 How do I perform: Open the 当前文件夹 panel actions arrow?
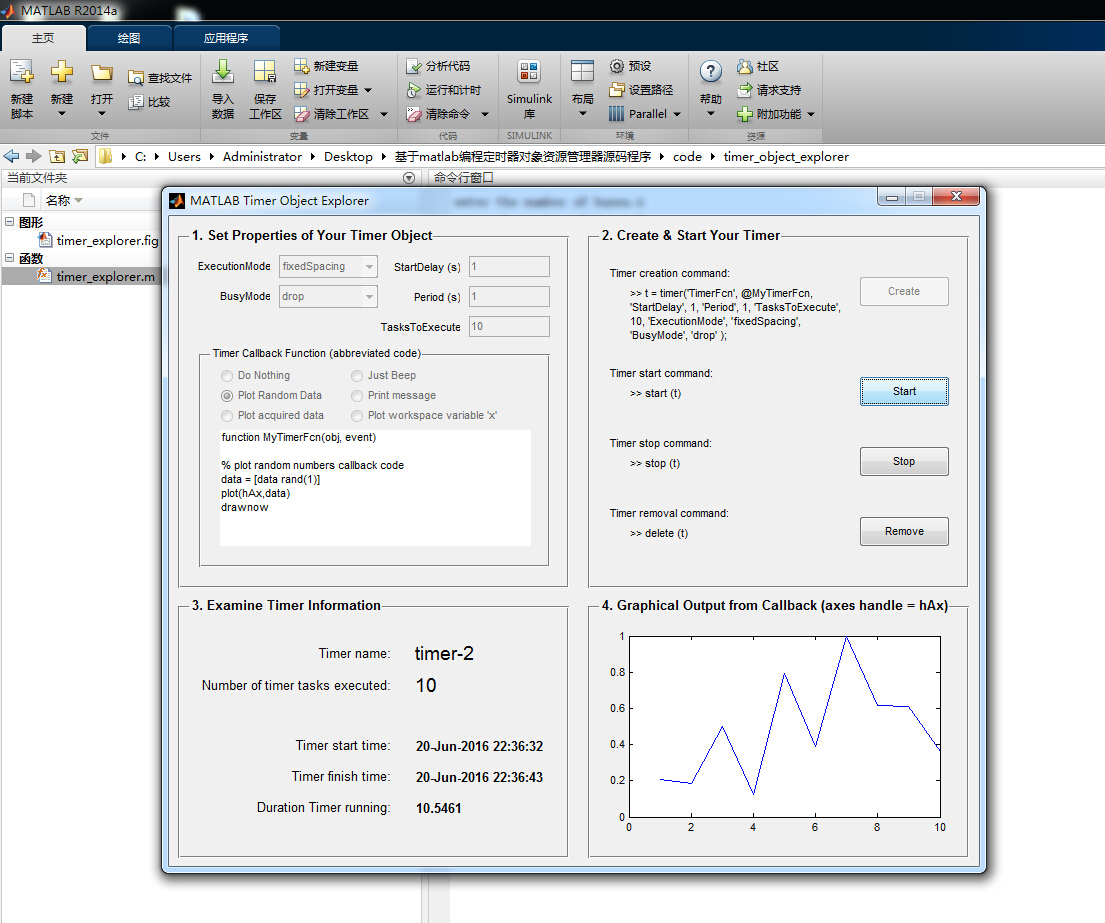click(x=409, y=178)
